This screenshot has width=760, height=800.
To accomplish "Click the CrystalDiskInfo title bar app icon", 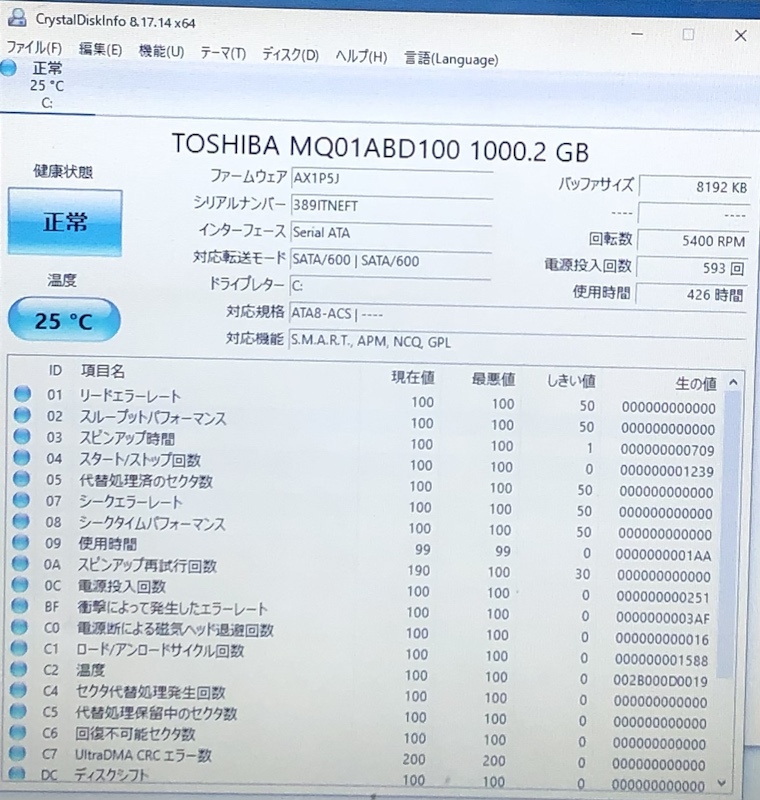I will [x=17, y=17].
